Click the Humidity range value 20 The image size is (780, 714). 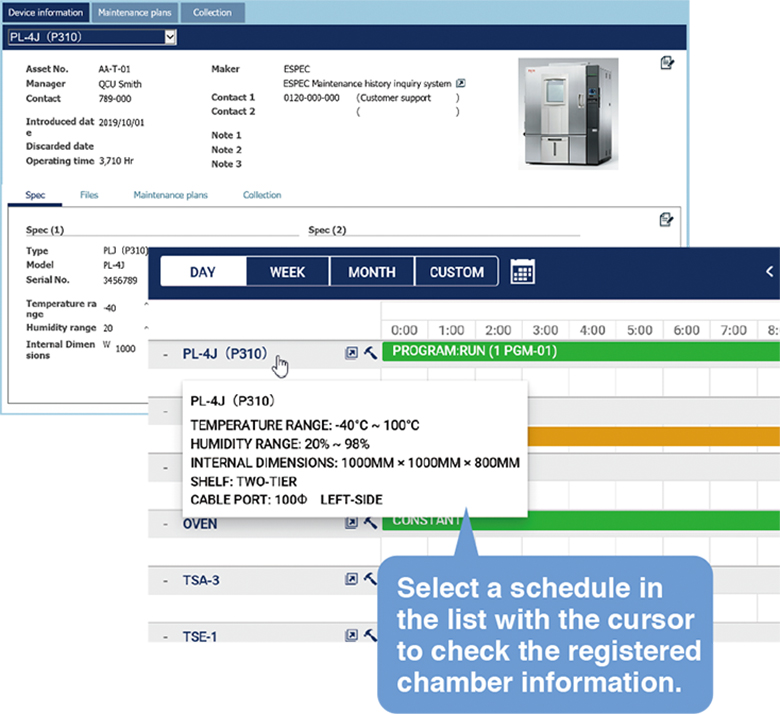point(108,328)
